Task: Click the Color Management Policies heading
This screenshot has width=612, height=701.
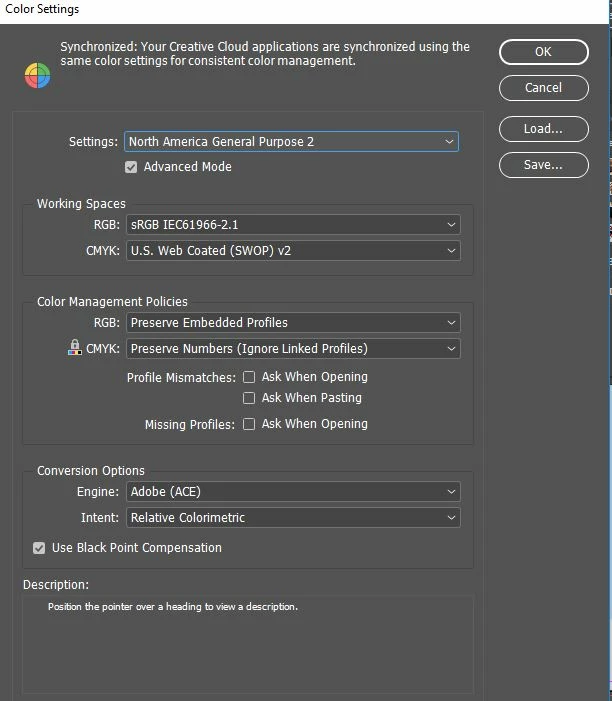Action: pyautogui.click(x=112, y=302)
